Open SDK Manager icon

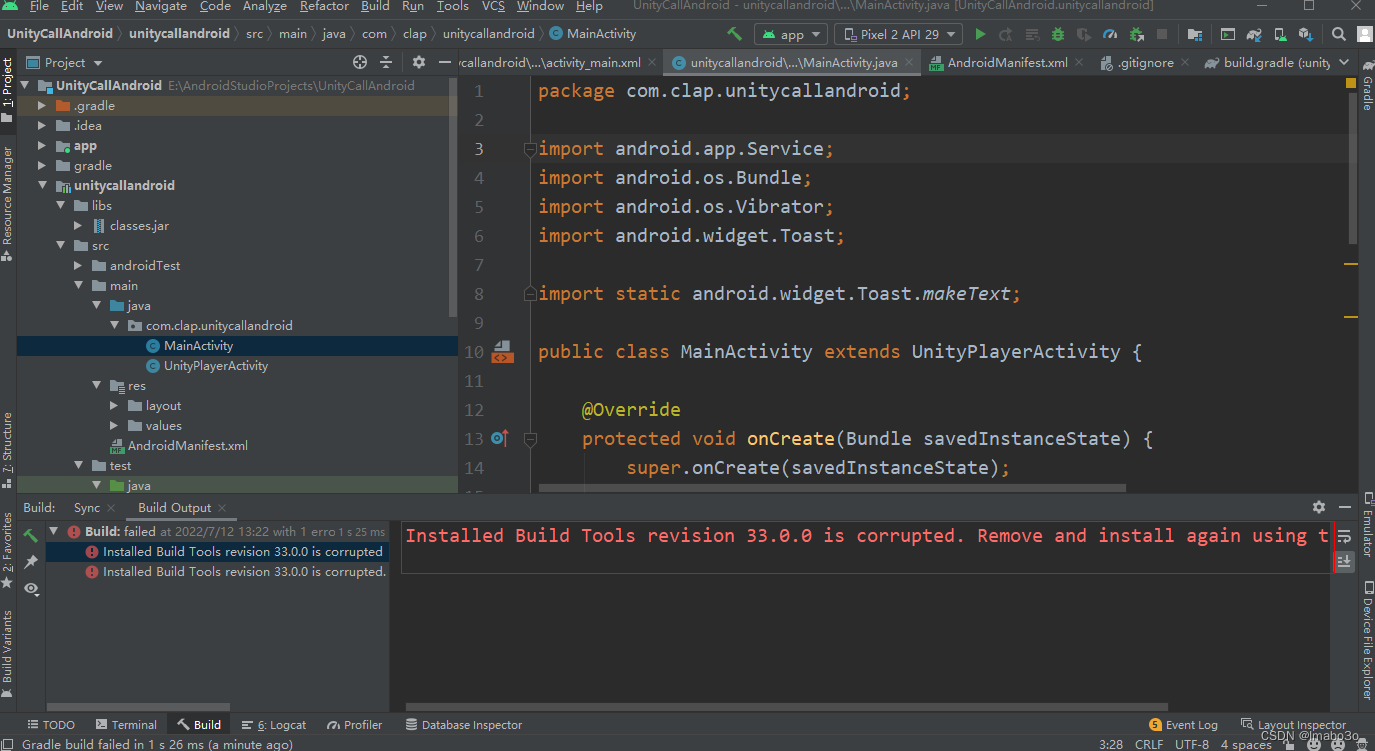click(1305, 34)
